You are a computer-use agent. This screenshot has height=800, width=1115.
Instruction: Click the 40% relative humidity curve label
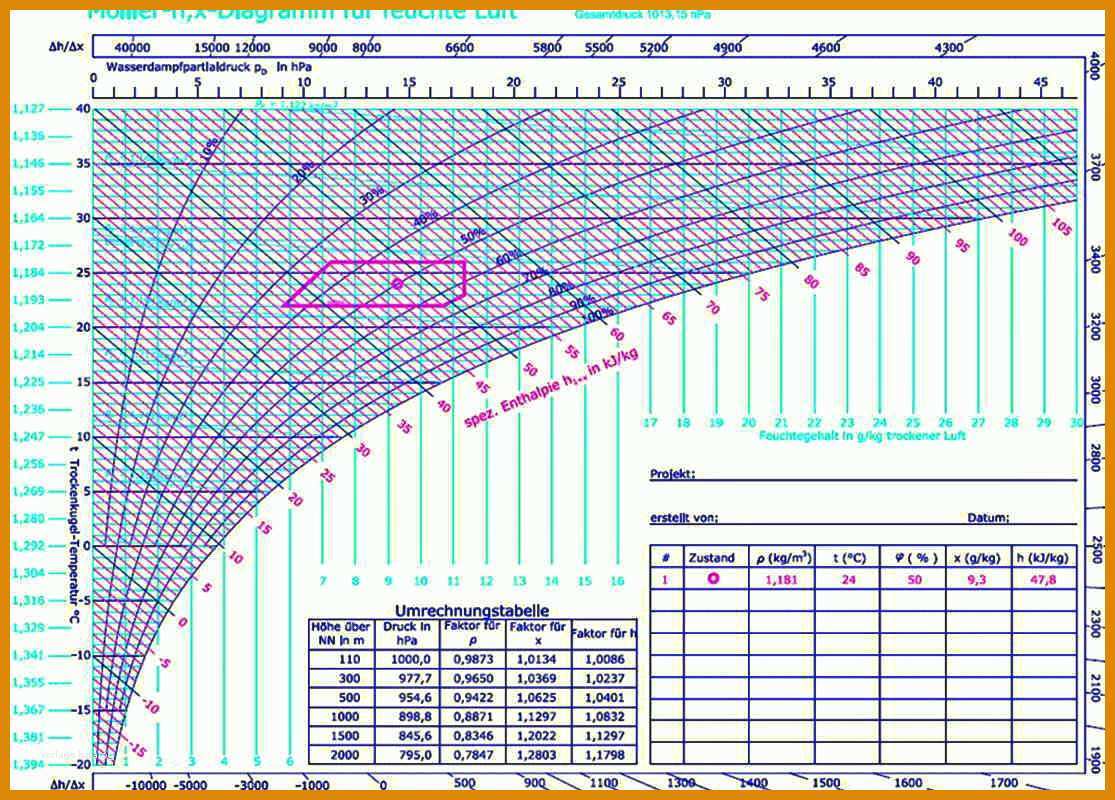click(x=426, y=217)
